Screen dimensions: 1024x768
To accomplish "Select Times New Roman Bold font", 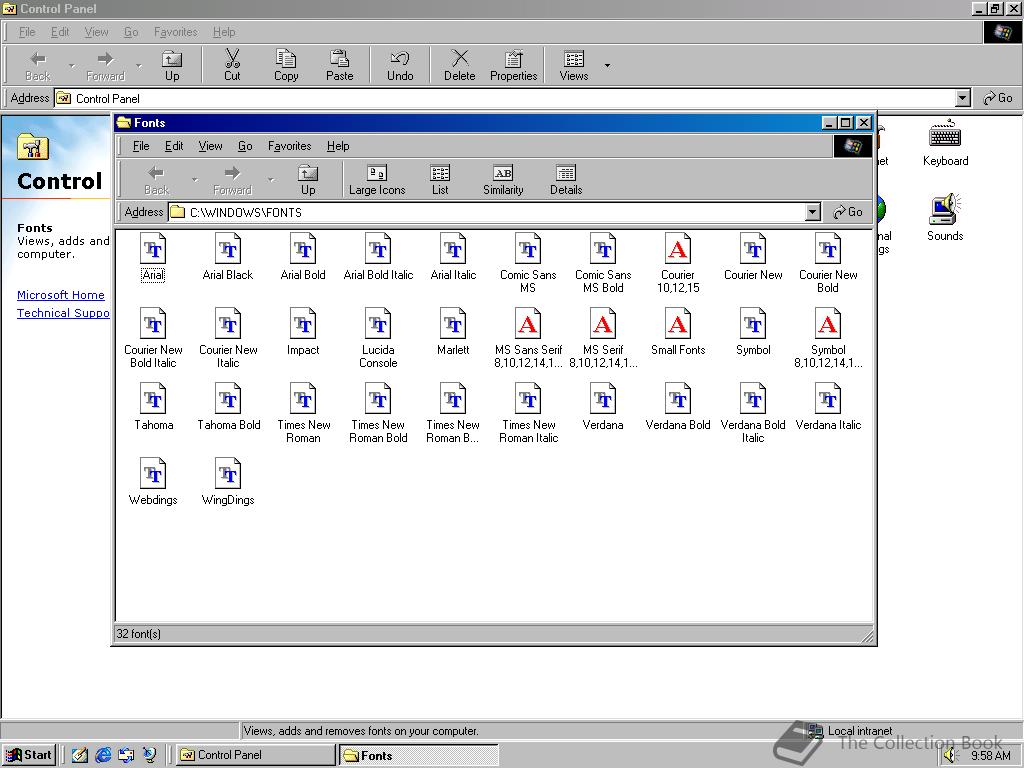I will 378,413.
